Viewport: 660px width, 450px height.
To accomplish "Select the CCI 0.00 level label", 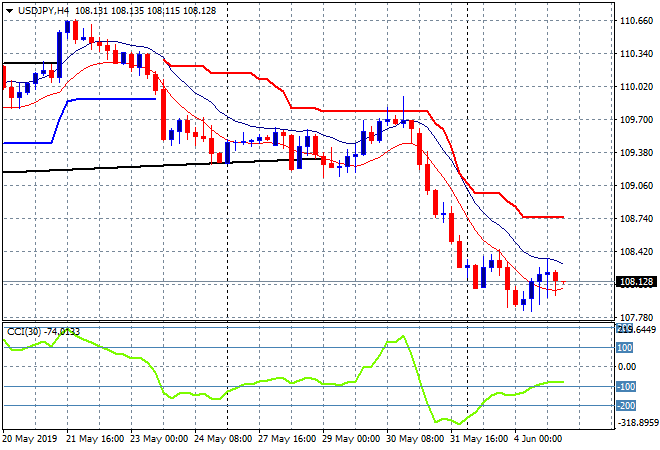I will point(627,367).
